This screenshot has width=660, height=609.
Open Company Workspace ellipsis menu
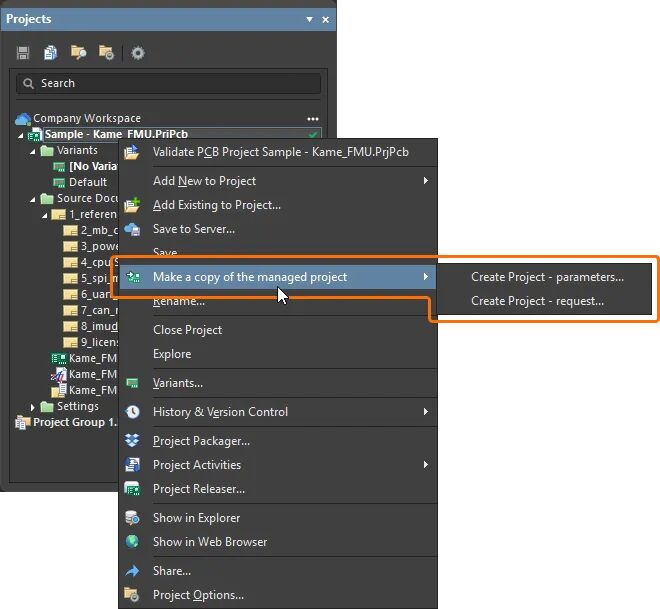(313, 118)
